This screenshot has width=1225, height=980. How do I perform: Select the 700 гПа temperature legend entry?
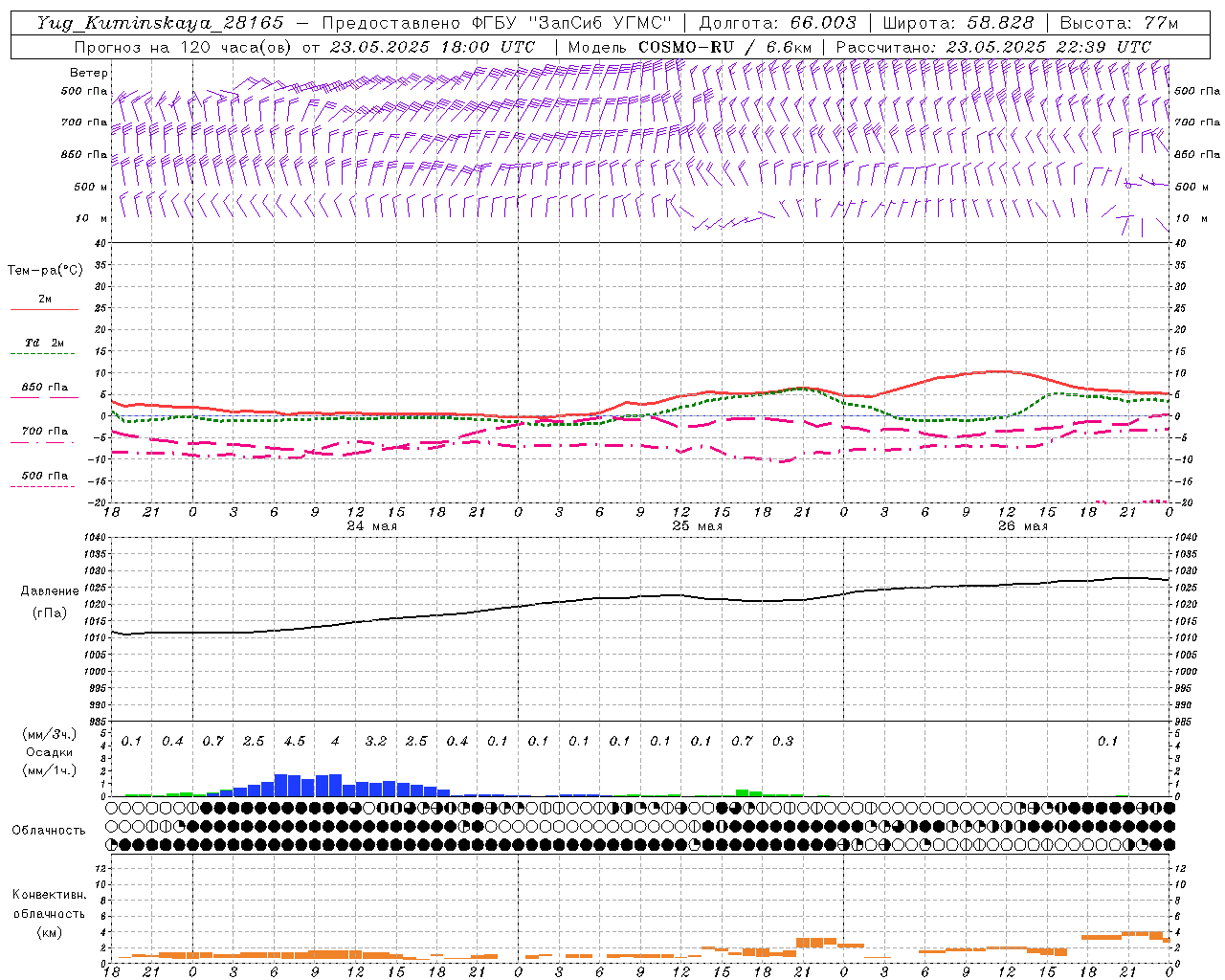[44, 432]
